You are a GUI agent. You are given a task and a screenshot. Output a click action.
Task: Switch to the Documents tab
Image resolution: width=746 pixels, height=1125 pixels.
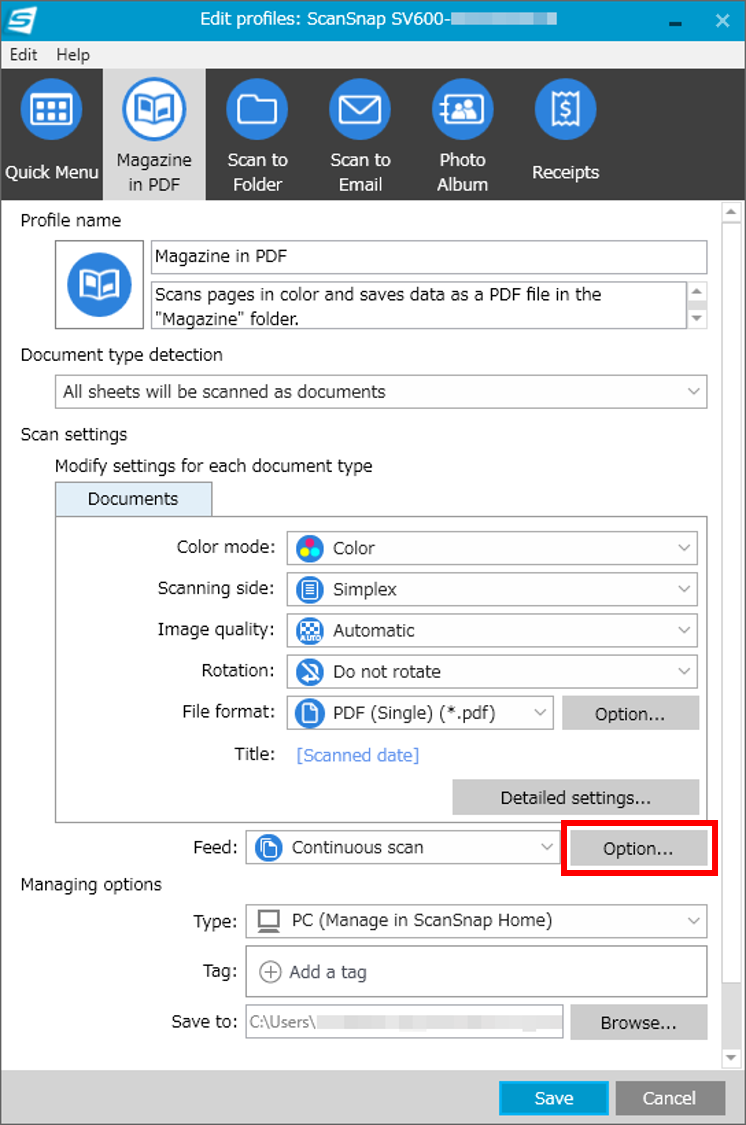[x=133, y=499]
